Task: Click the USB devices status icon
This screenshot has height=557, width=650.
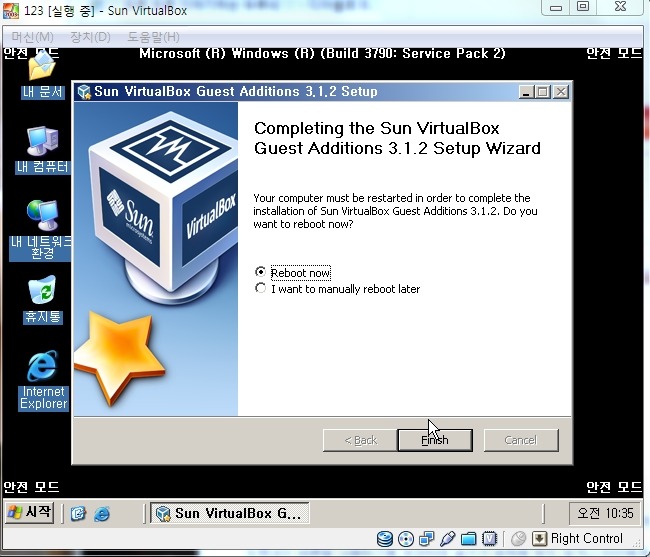Action: click(448, 539)
